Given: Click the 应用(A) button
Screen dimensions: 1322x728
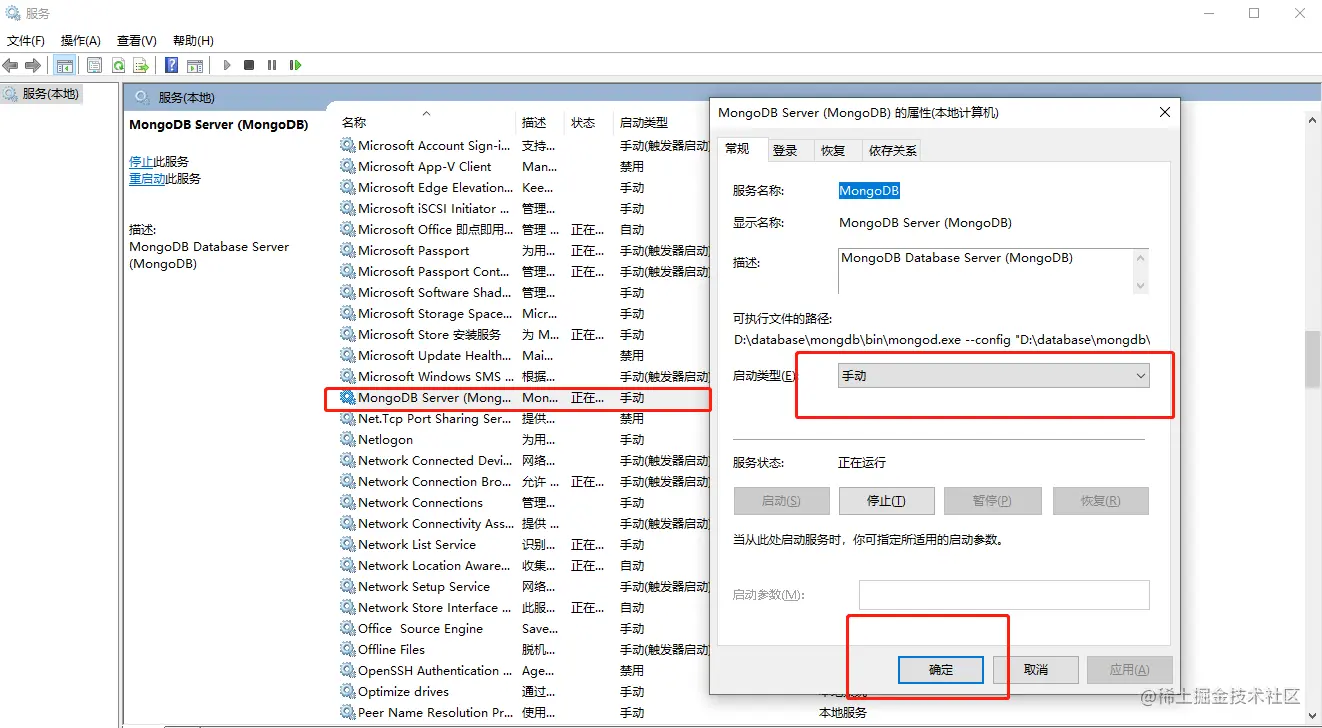Looking at the screenshot, I should click(1129, 670).
